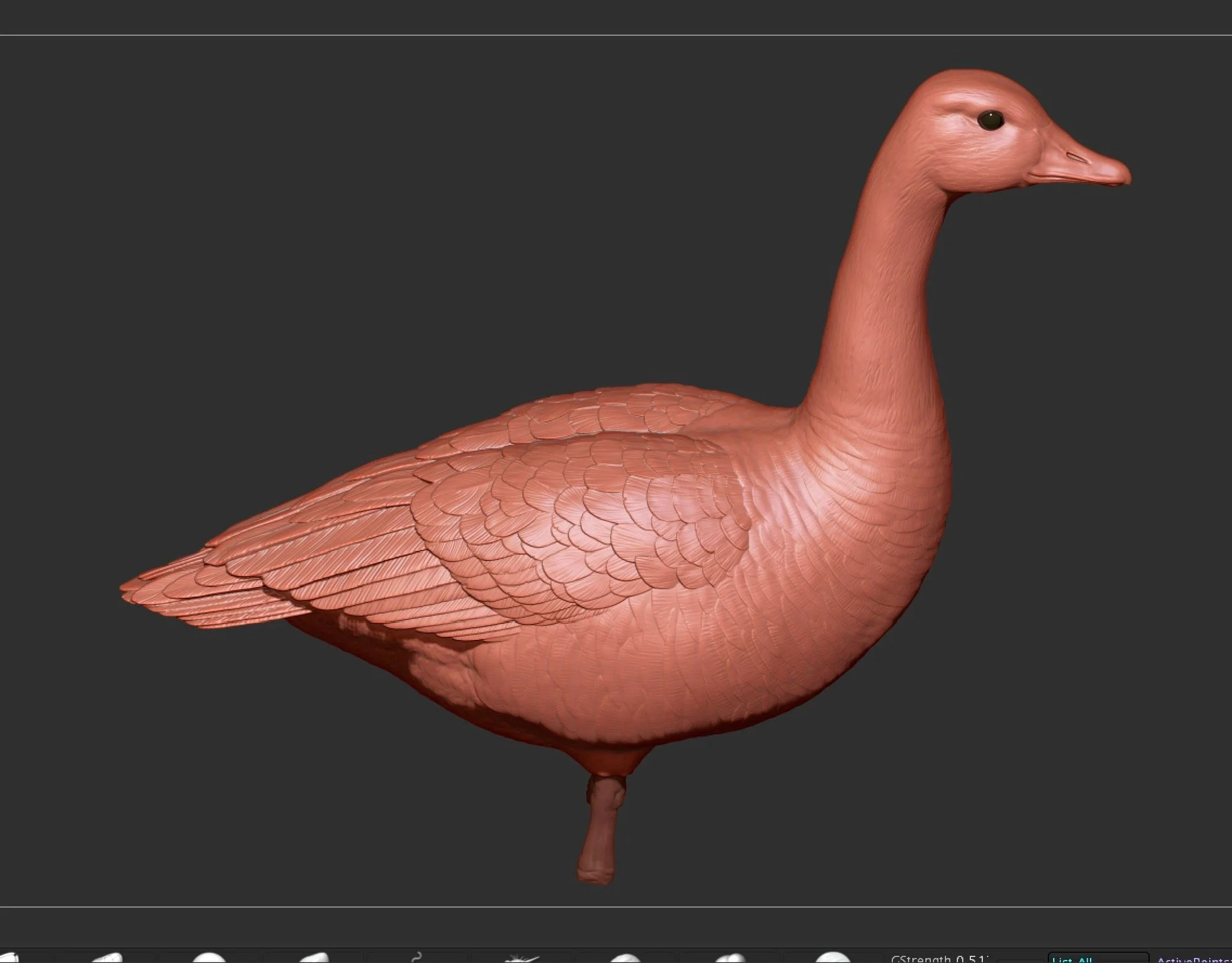Click the goose model's black eye

pyautogui.click(x=990, y=120)
